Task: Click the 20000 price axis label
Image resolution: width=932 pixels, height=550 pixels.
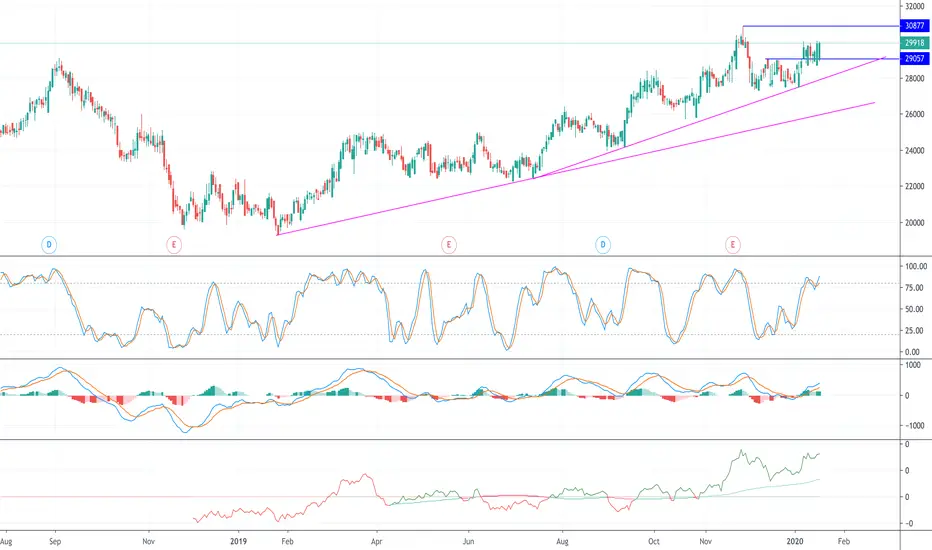Action: point(914,223)
